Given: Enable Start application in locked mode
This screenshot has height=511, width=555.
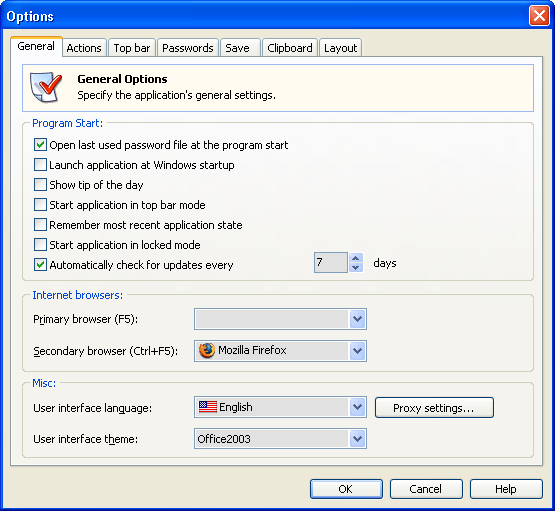Looking at the screenshot, I should (40, 245).
